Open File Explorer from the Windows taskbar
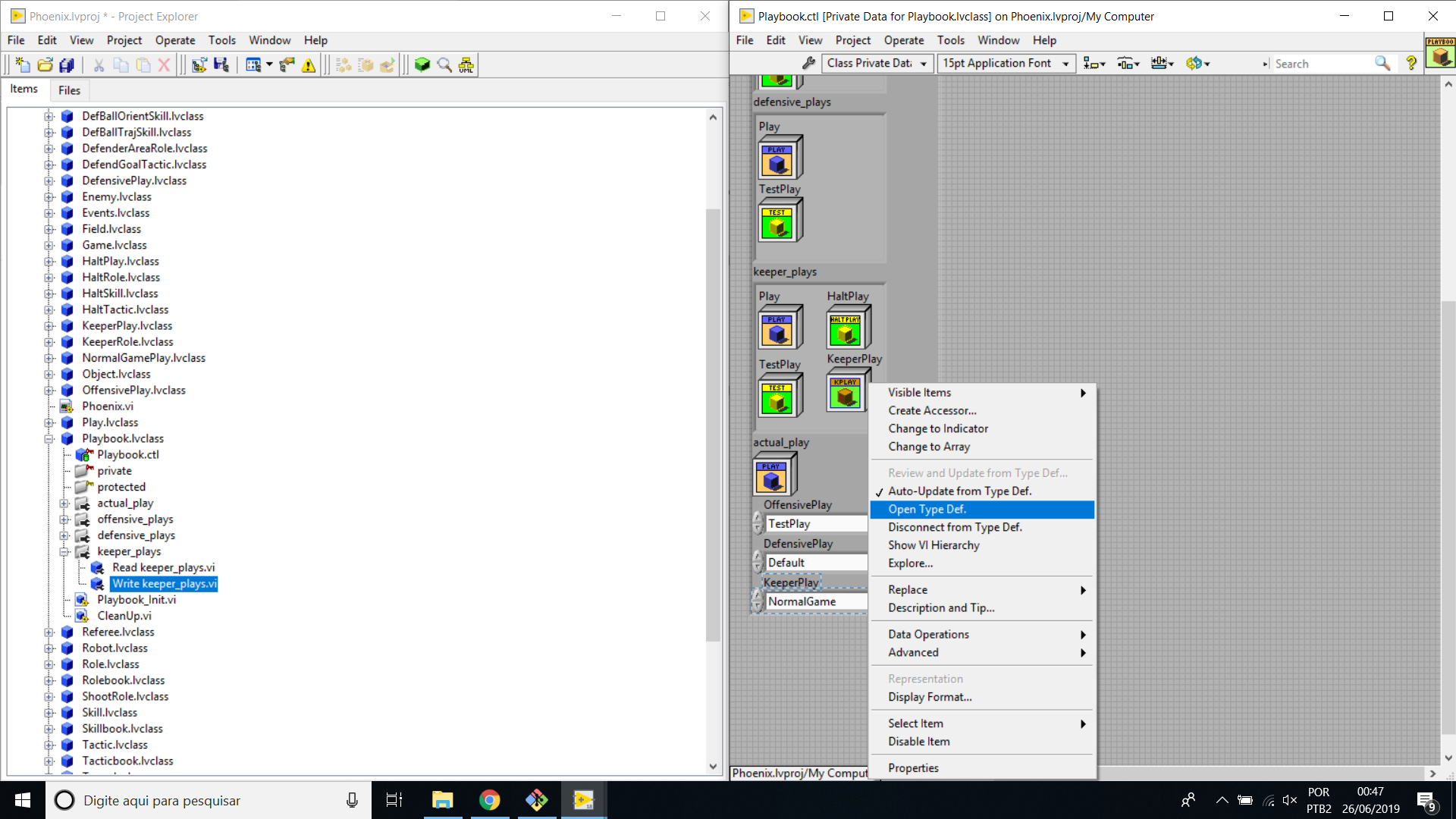This screenshot has height=819, width=1456. 442,800
